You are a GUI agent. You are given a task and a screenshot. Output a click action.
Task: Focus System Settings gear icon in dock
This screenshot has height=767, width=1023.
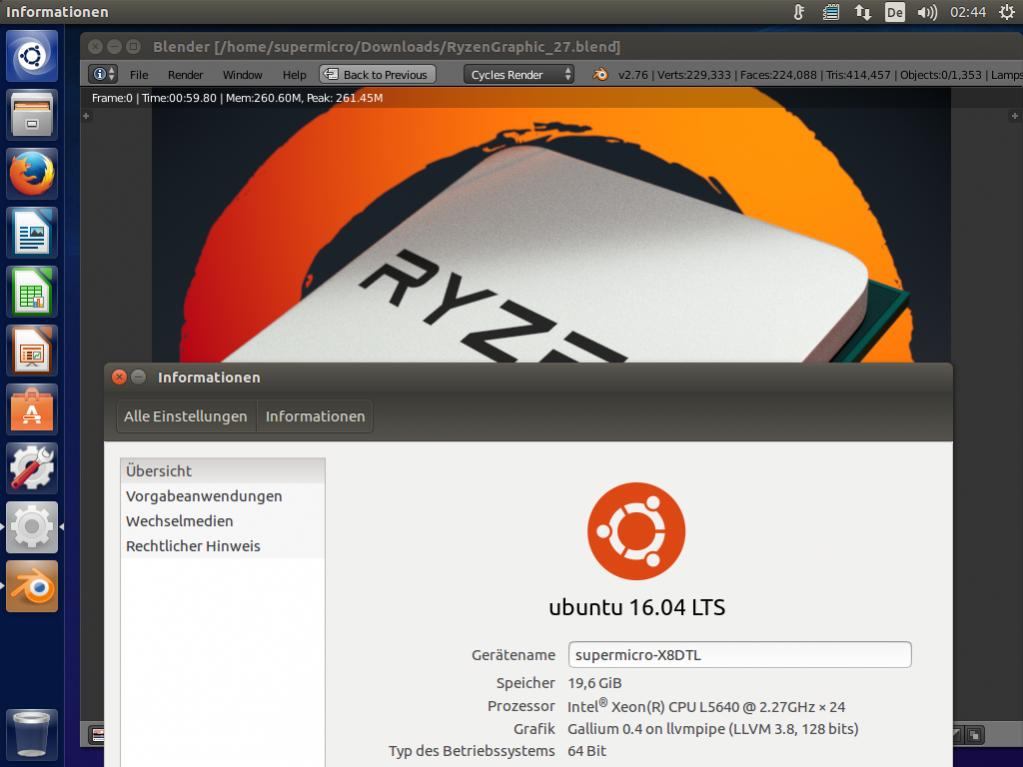pyautogui.click(x=31, y=527)
